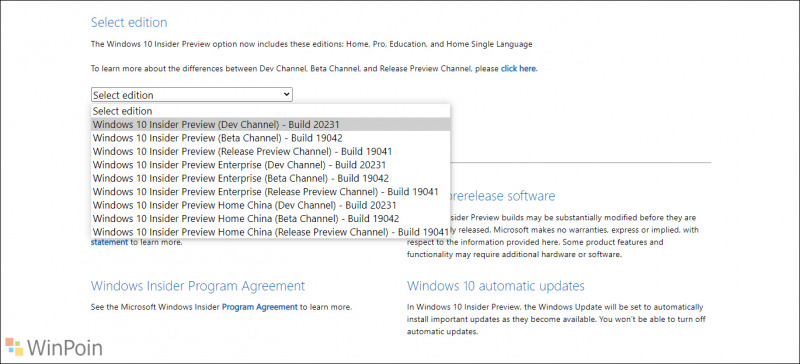The width and height of the screenshot is (800, 364).
Task: Open the Program Agreement link
Action: pos(259,307)
